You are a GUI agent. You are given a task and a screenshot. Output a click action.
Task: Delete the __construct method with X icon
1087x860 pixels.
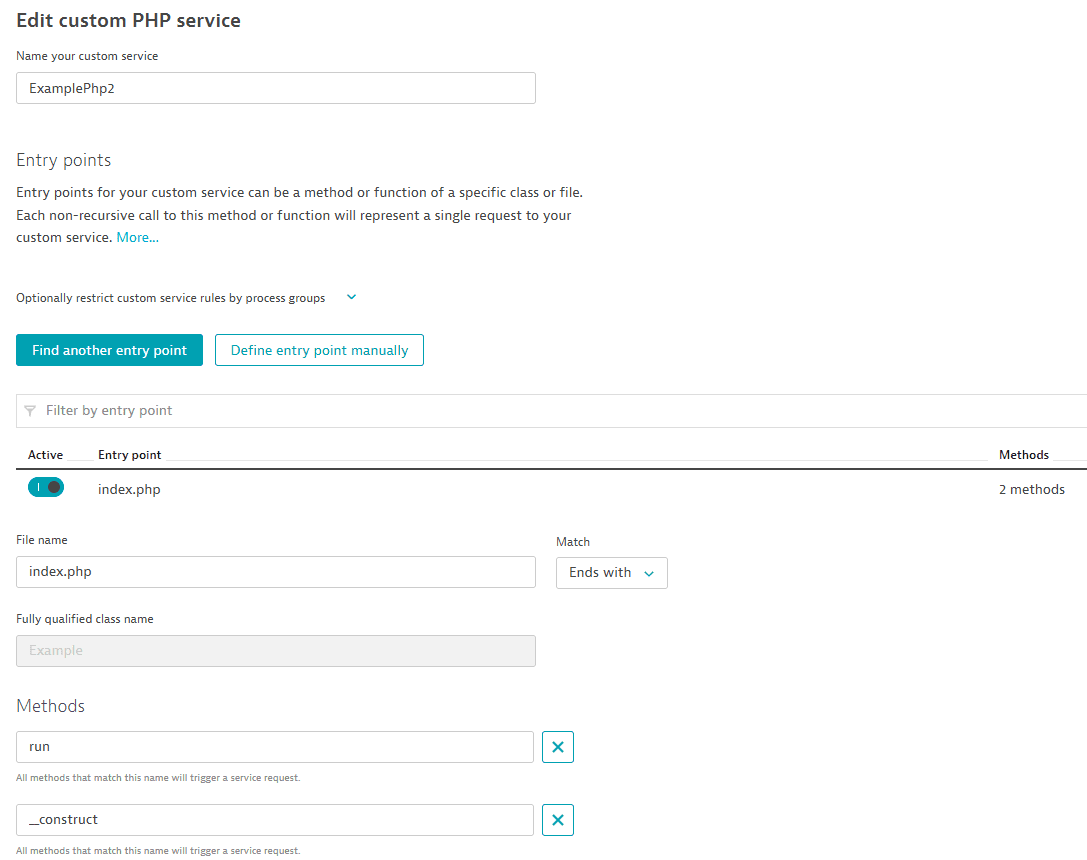557,820
